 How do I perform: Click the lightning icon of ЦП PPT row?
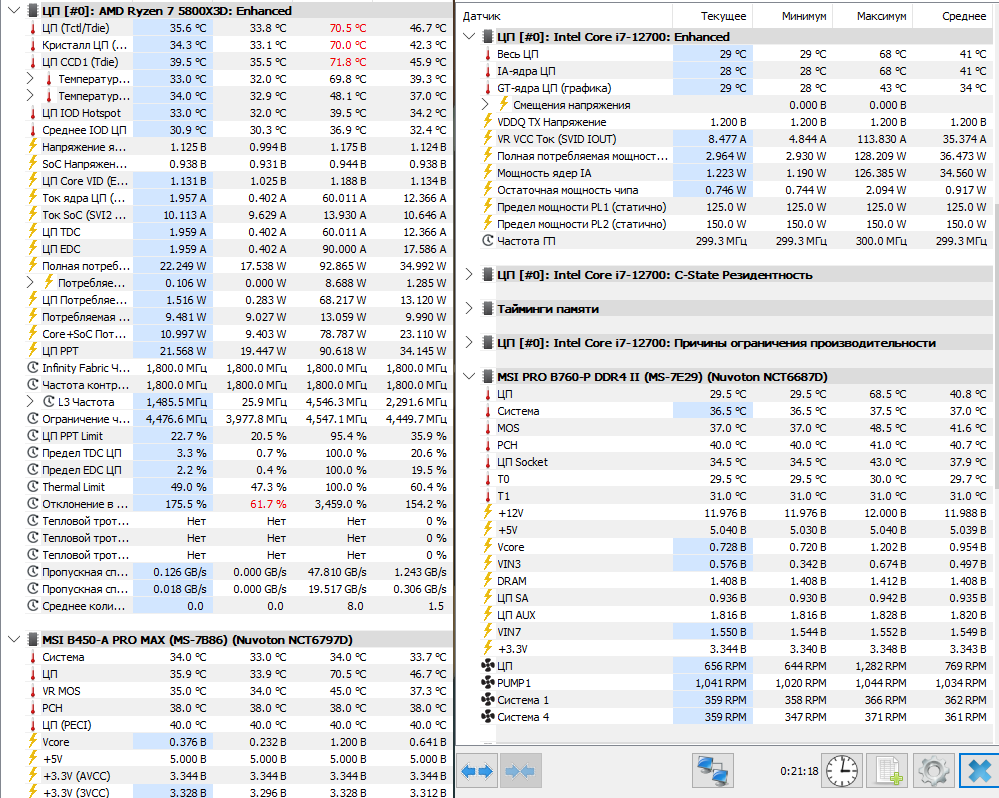[x=33, y=350]
